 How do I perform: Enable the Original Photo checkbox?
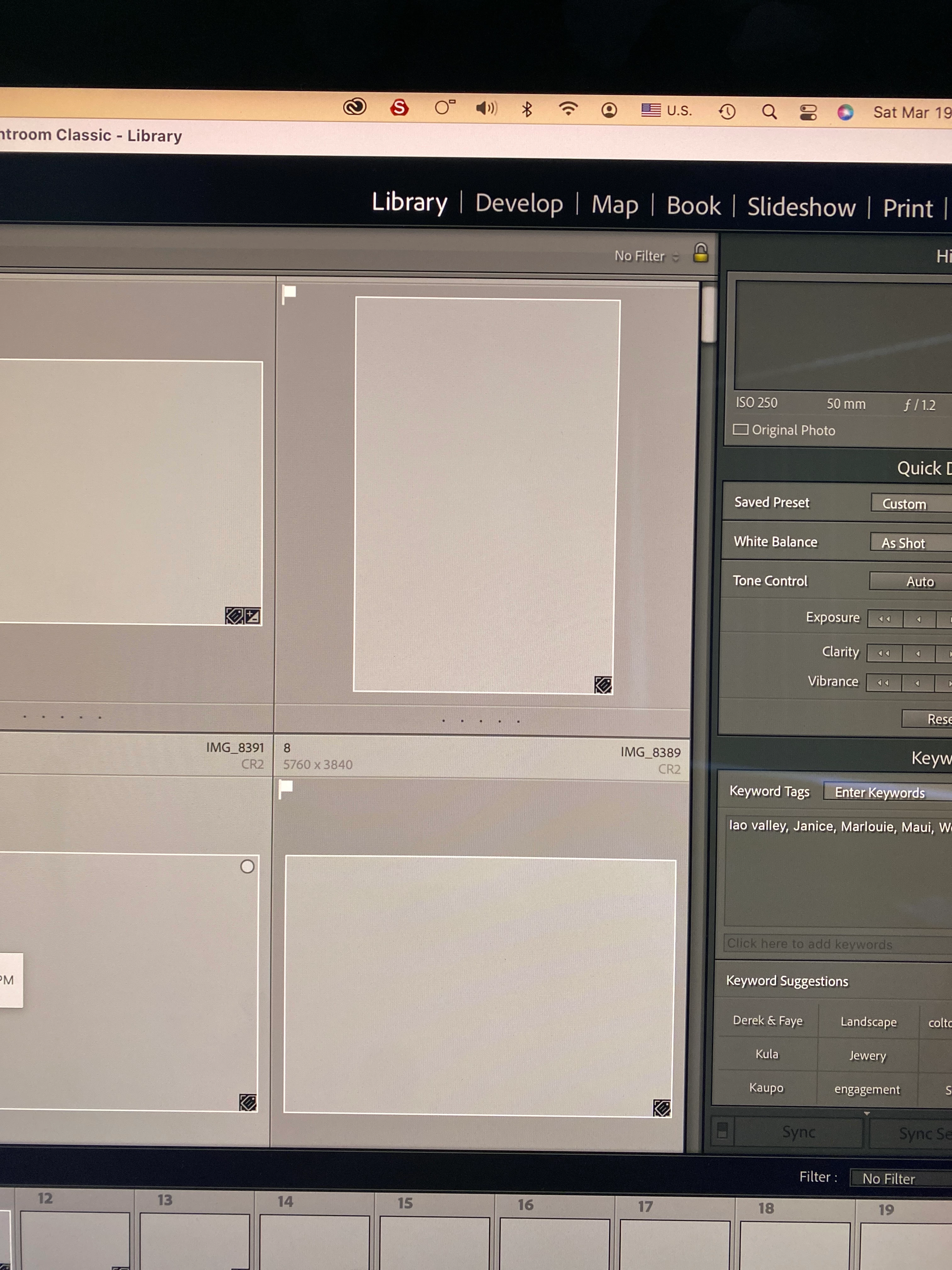pos(741,429)
